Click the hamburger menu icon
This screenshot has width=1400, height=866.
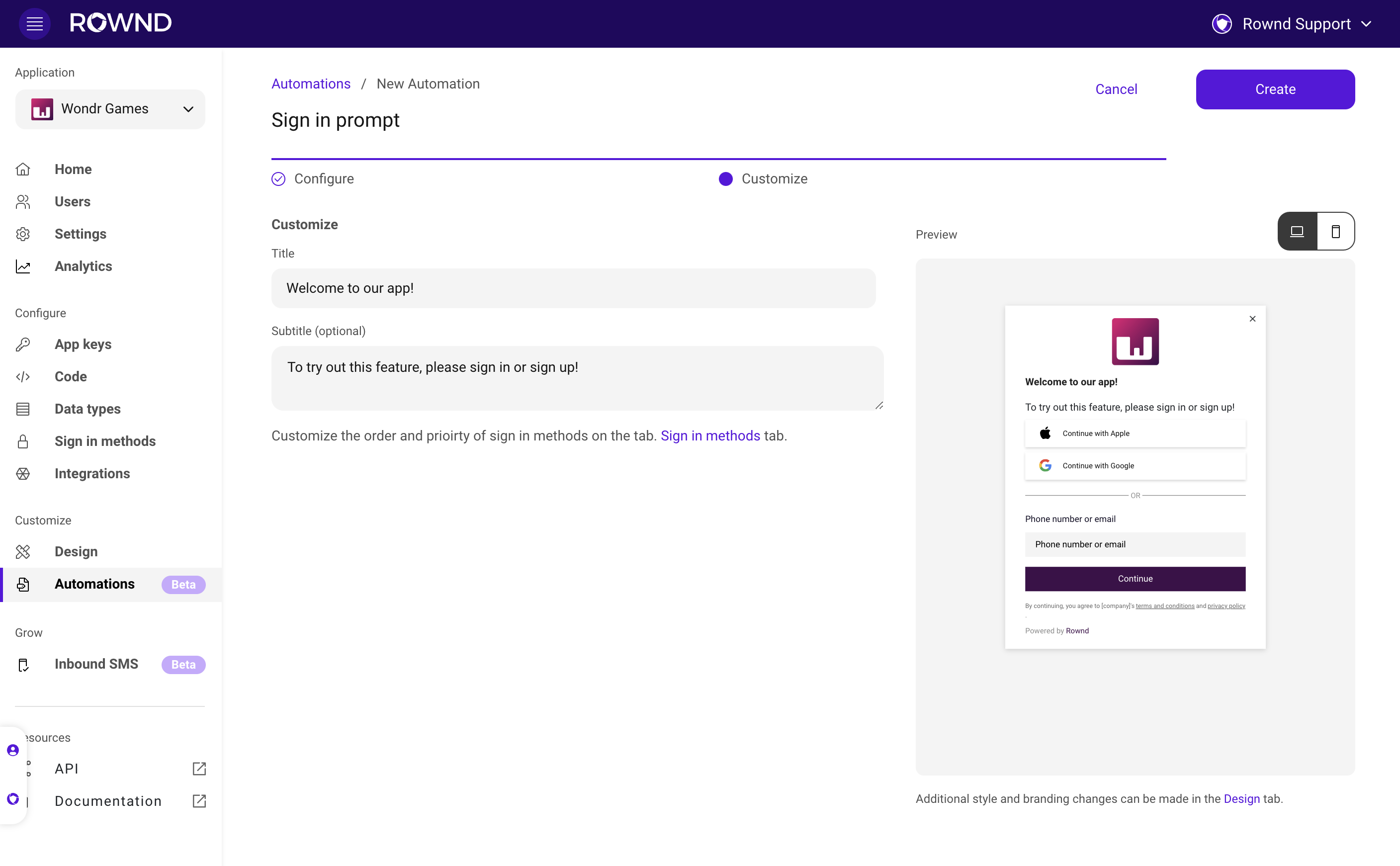click(x=34, y=23)
